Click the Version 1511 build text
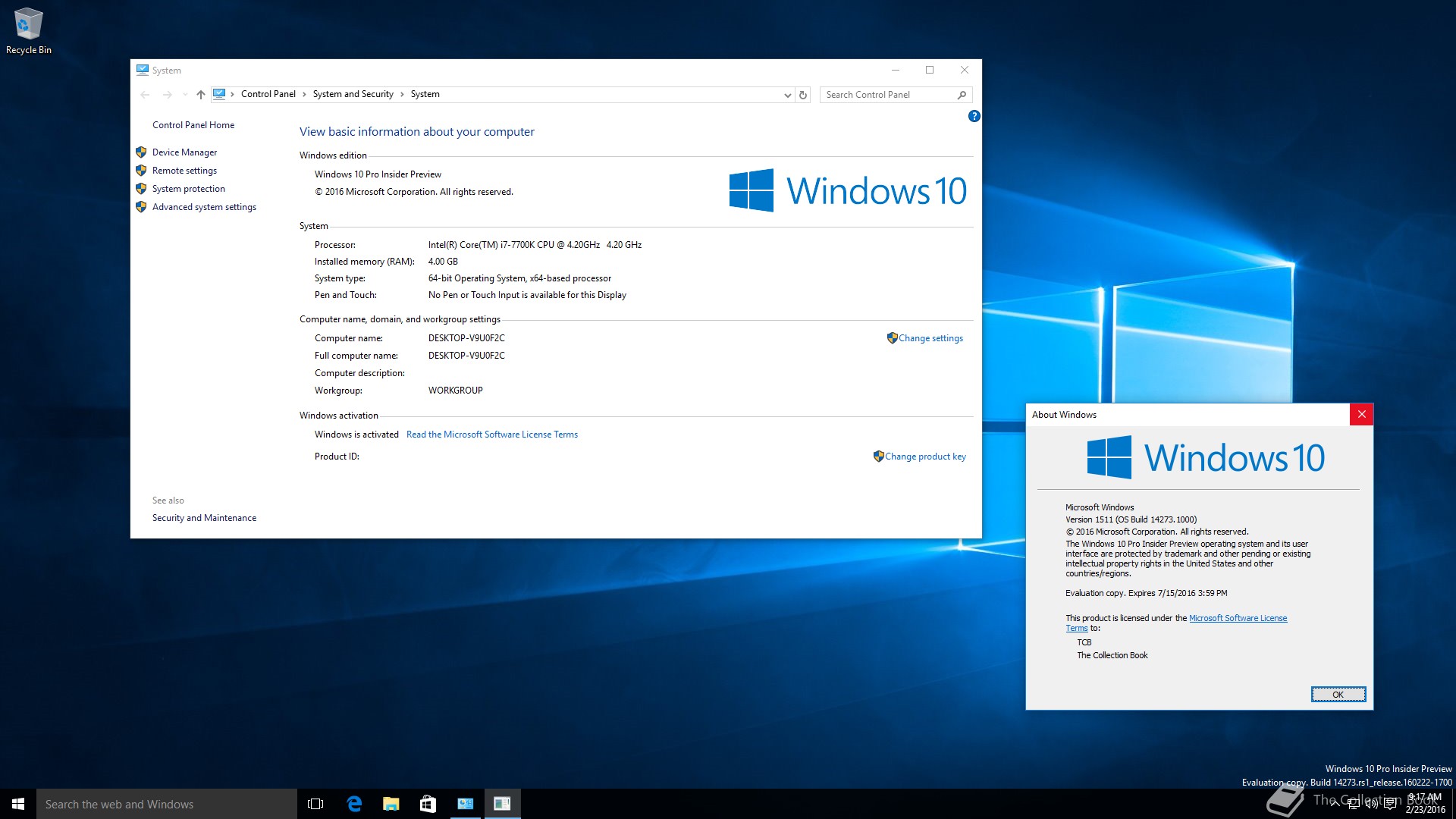The width and height of the screenshot is (1456, 819). (1131, 519)
